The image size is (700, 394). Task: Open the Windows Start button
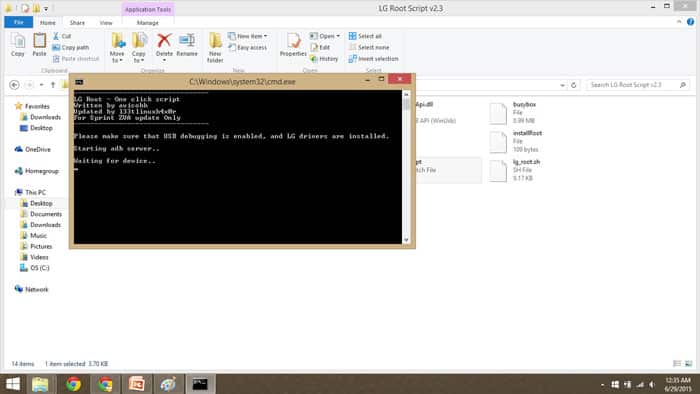tap(13, 384)
